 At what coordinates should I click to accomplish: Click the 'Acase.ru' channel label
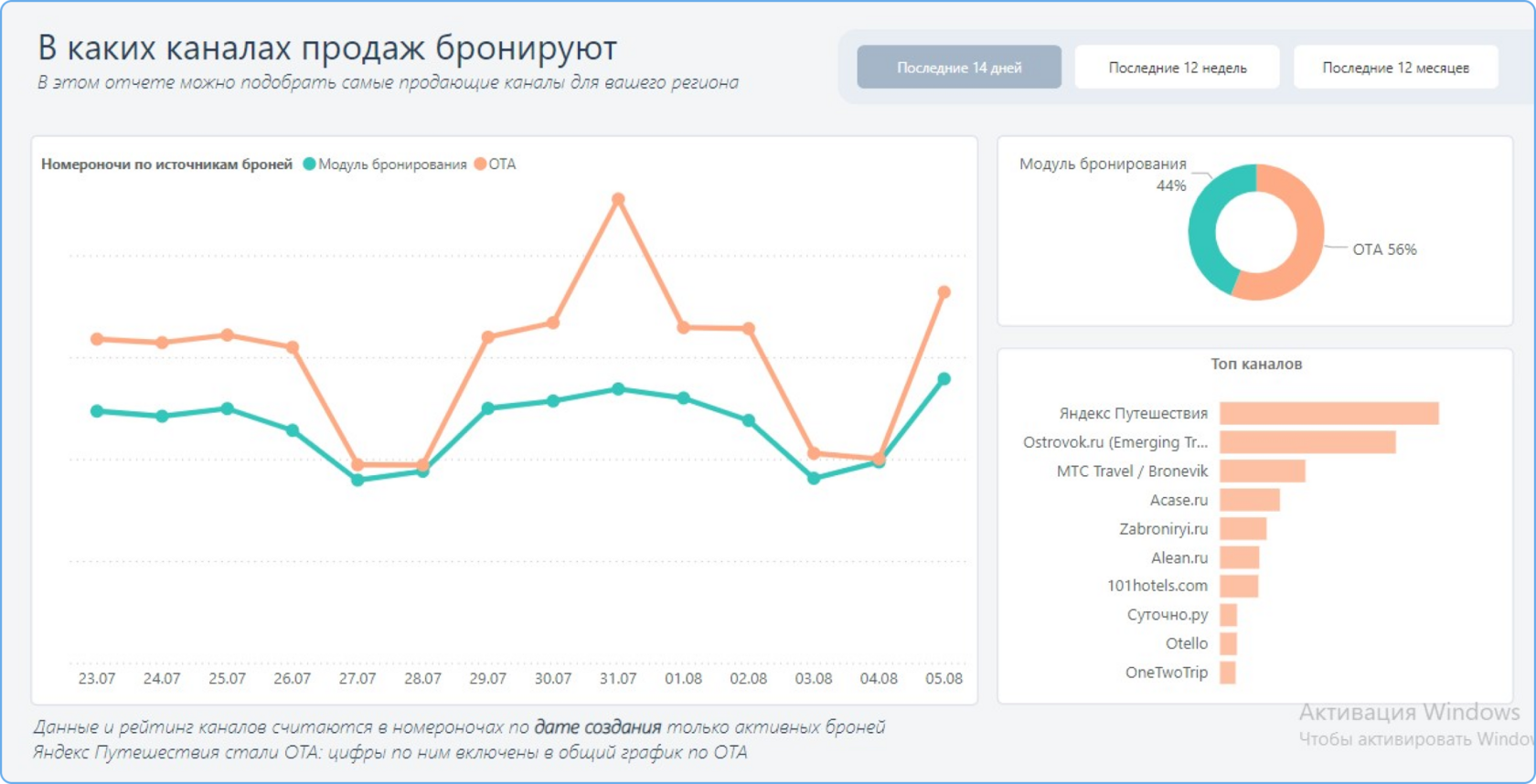[x=1179, y=500]
